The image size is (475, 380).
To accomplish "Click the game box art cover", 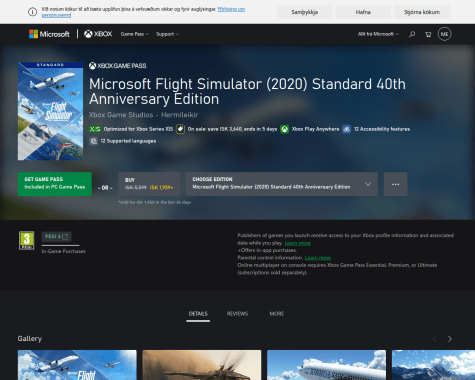I will (50, 111).
